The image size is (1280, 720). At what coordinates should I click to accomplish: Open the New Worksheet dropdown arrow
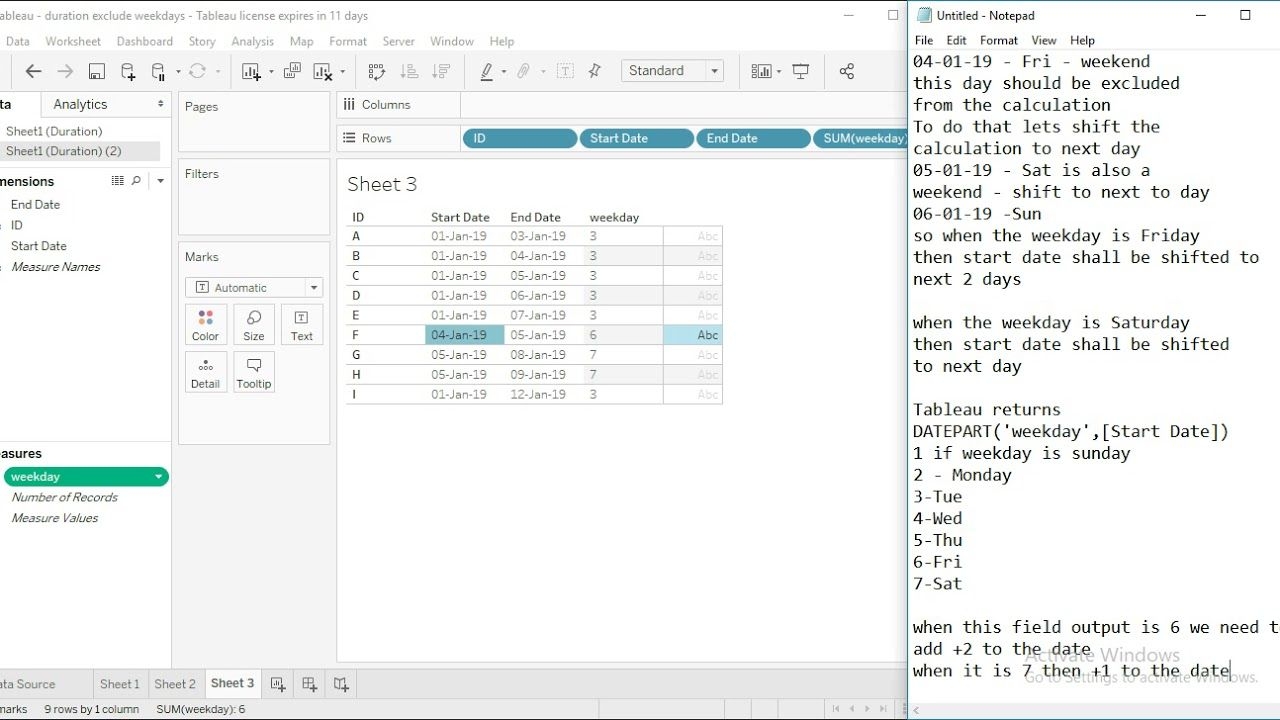click(270, 72)
